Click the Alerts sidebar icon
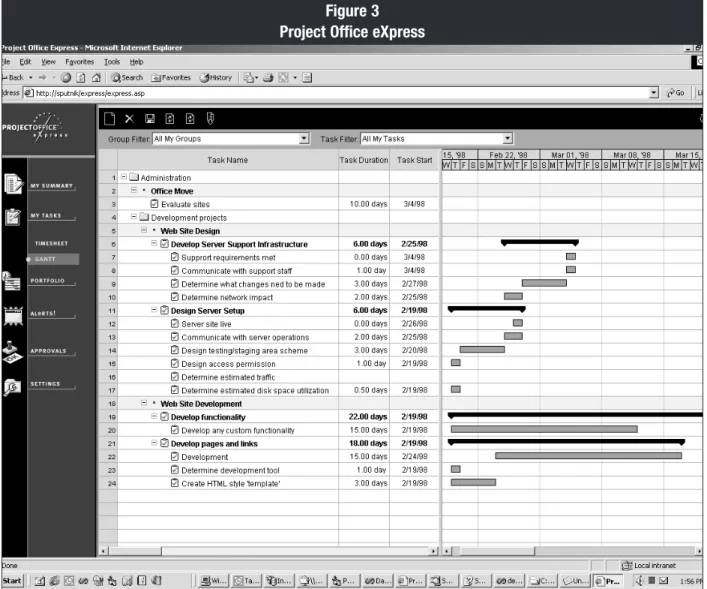The width and height of the screenshot is (707, 589). tap(13, 315)
